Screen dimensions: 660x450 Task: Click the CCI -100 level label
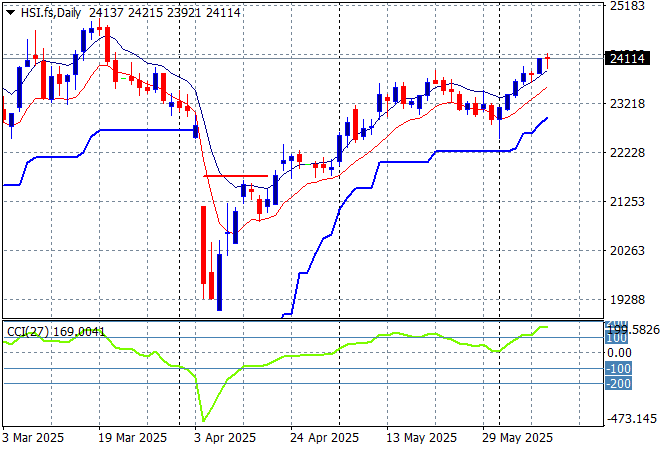(618, 369)
